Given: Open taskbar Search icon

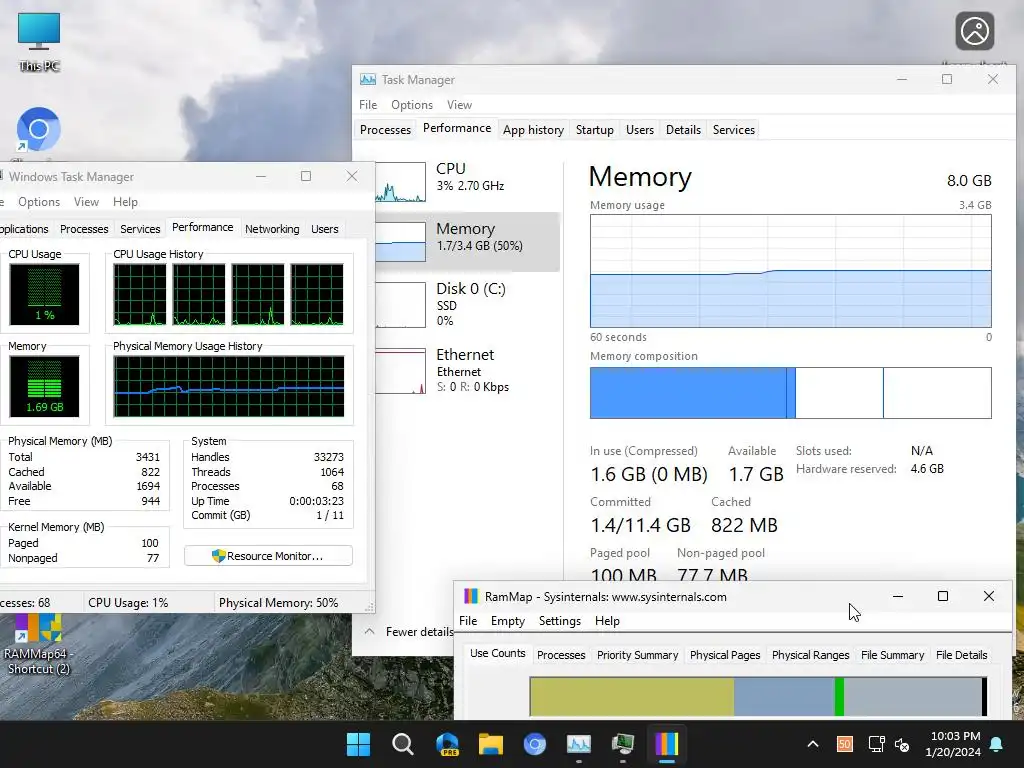Looking at the screenshot, I should click(402, 744).
